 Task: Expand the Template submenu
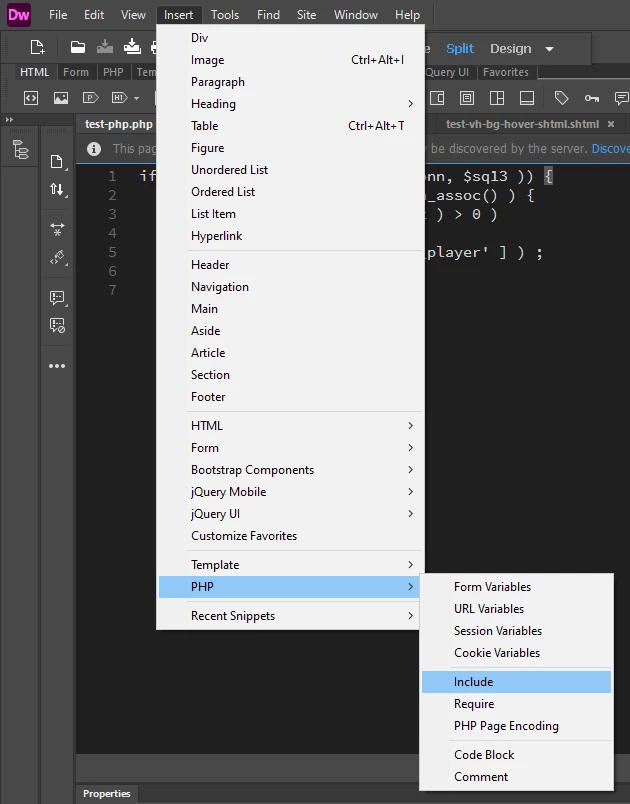click(x=290, y=565)
